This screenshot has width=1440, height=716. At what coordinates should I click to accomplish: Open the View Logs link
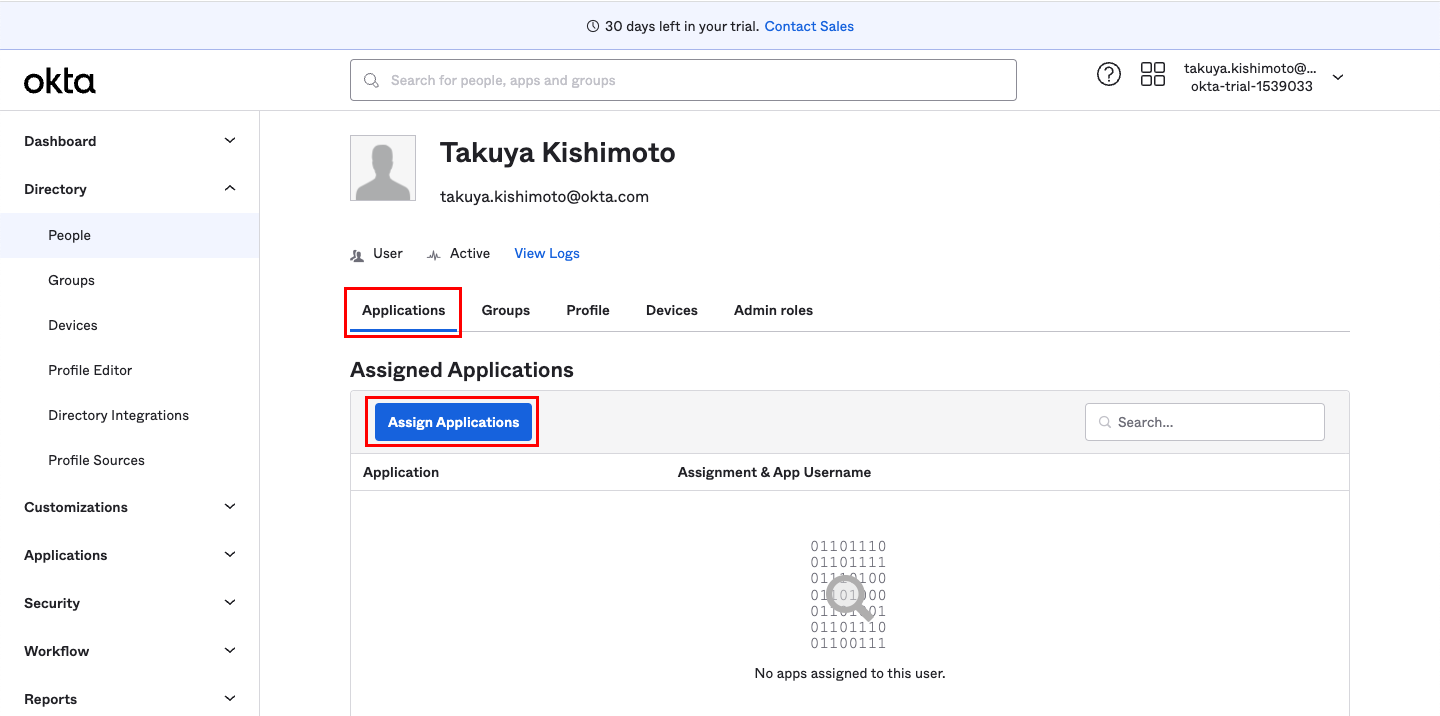click(547, 253)
